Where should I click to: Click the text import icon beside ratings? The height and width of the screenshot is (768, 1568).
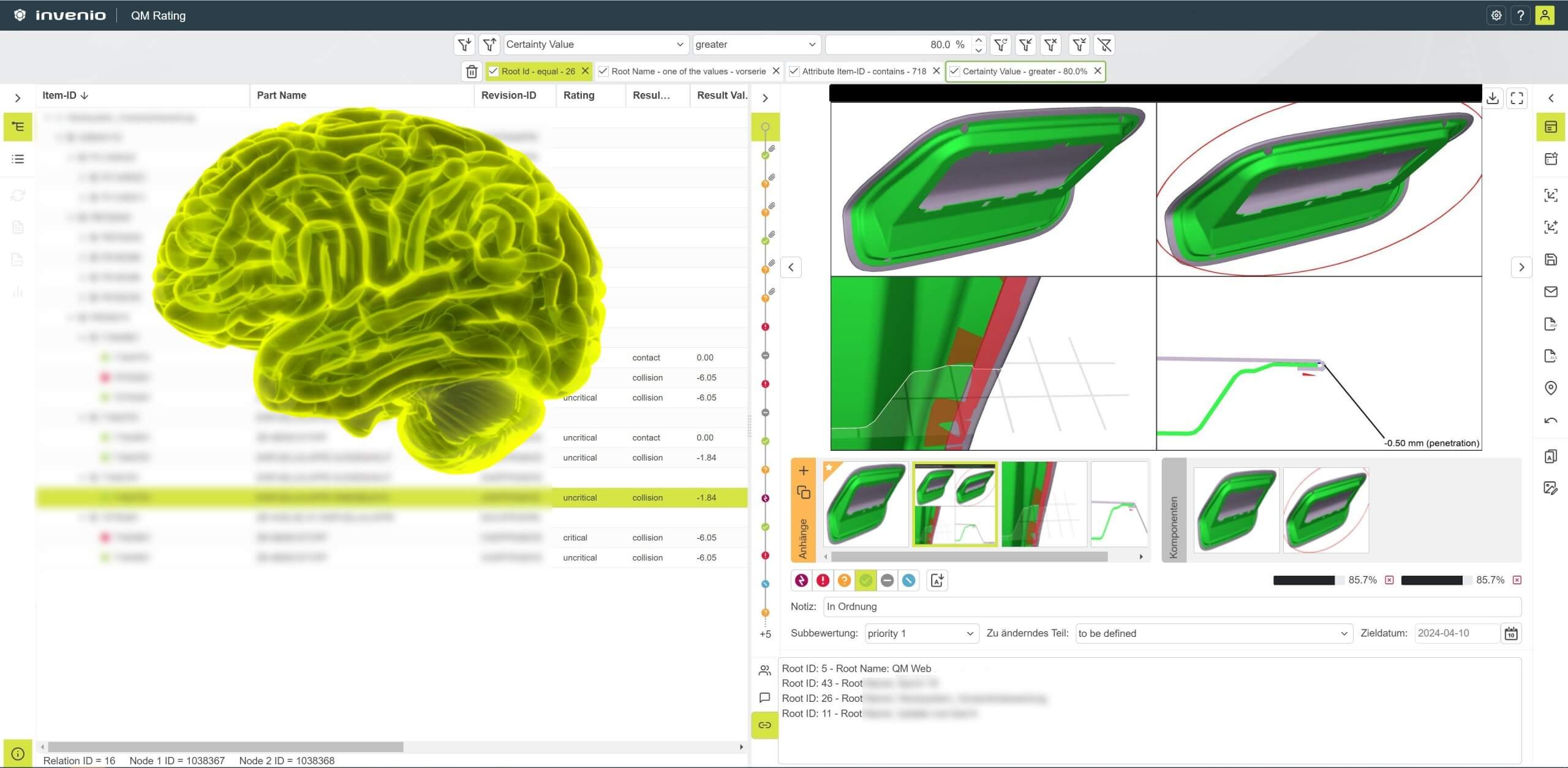pyautogui.click(x=937, y=580)
